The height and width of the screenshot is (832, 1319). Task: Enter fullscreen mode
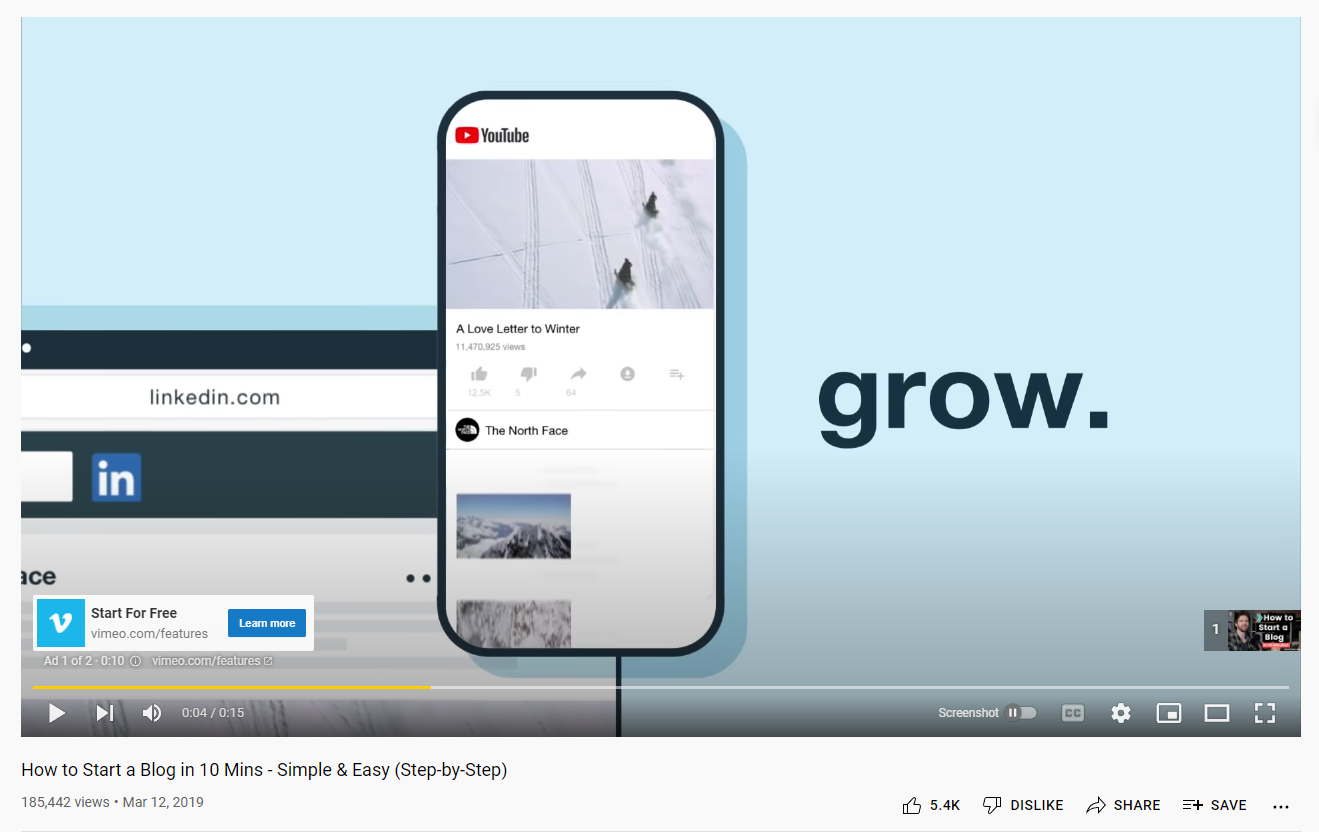1265,713
